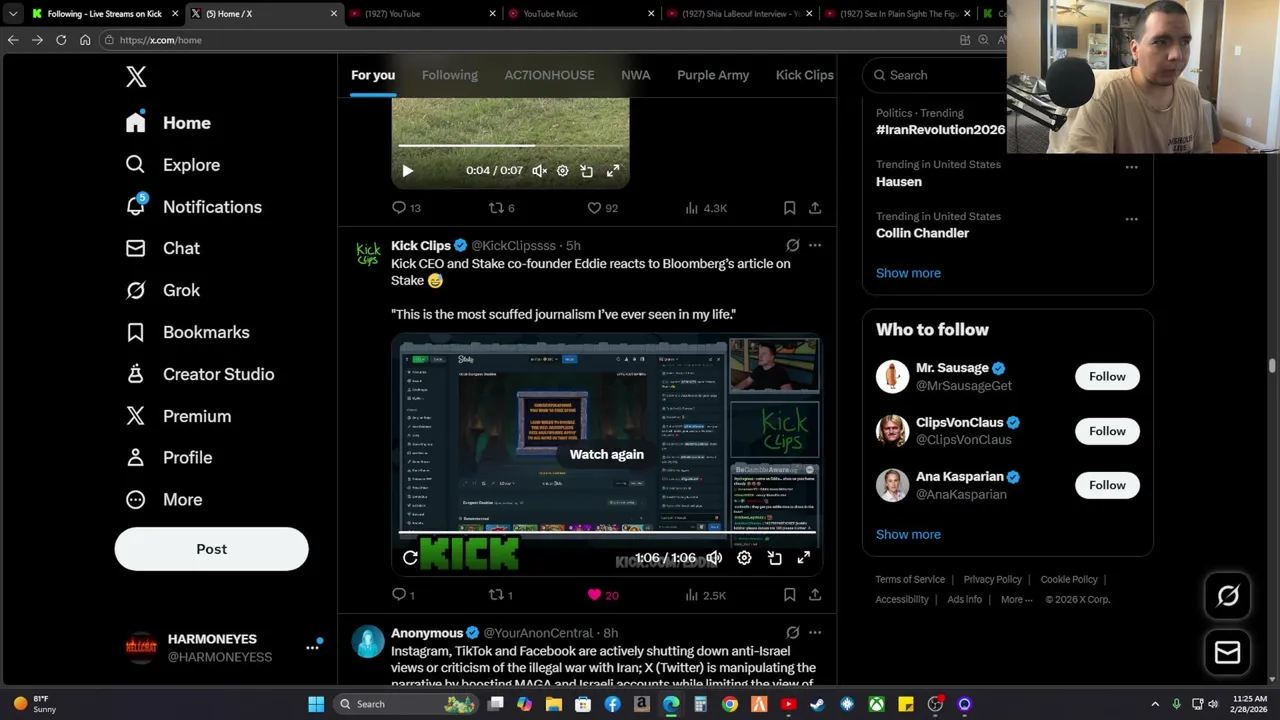Open Bookmarks in the sidebar
Screen dimensions: 1280x720
(x=187, y=332)
